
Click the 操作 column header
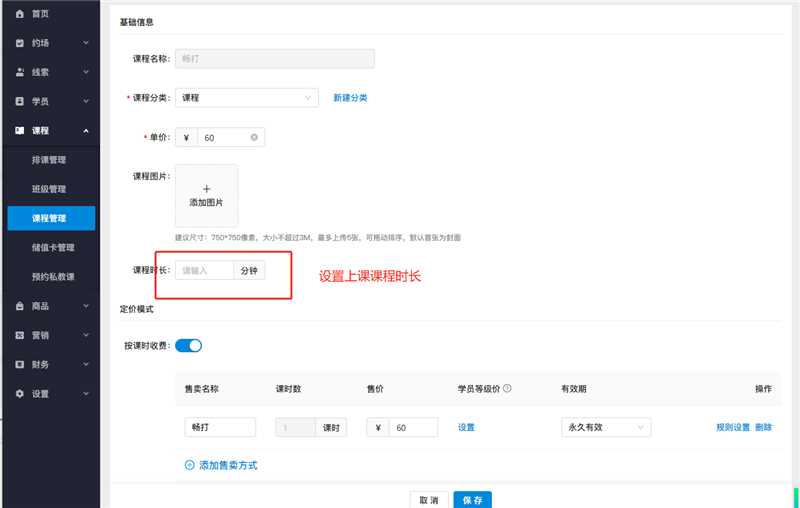point(764,389)
